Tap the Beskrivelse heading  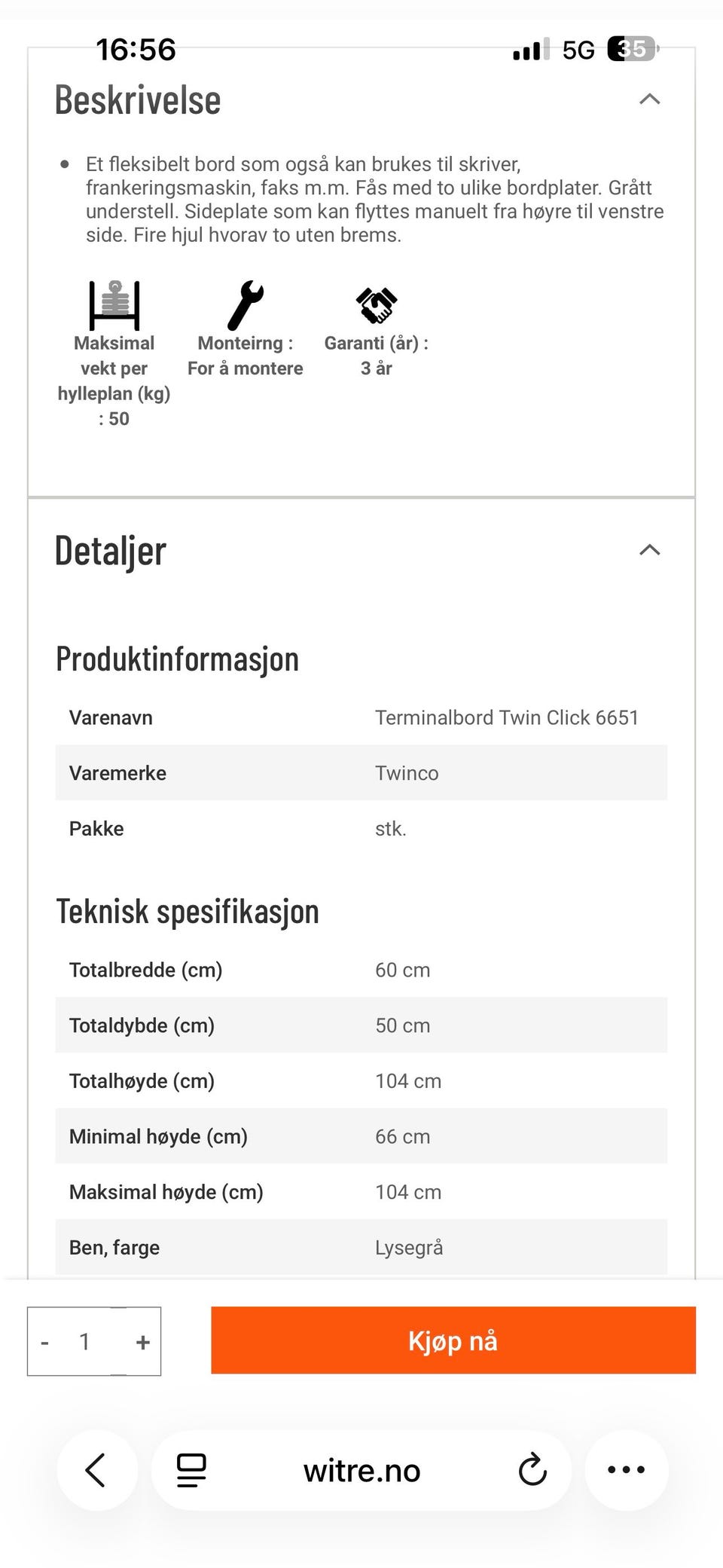pyautogui.click(x=138, y=100)
